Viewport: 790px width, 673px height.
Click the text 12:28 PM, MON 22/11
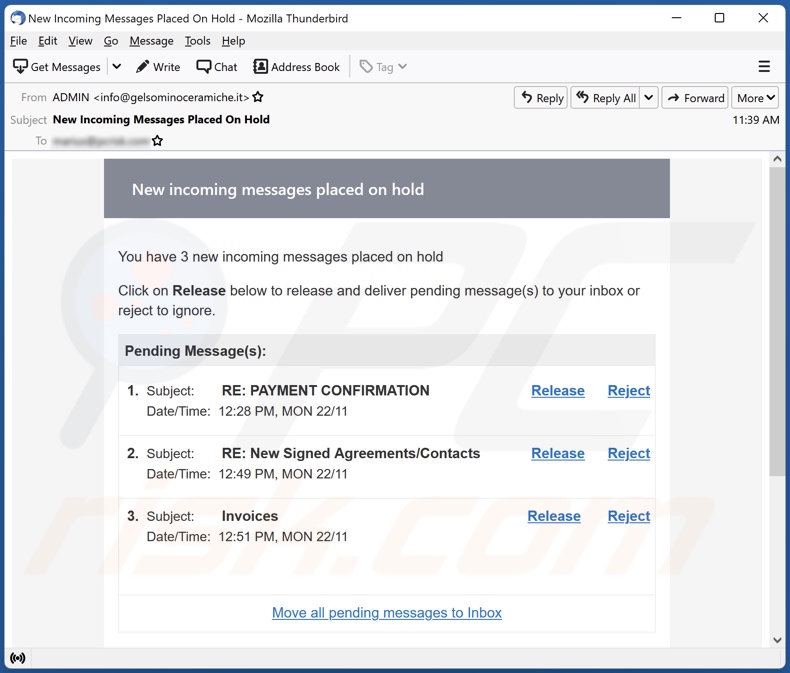[283, 411]
